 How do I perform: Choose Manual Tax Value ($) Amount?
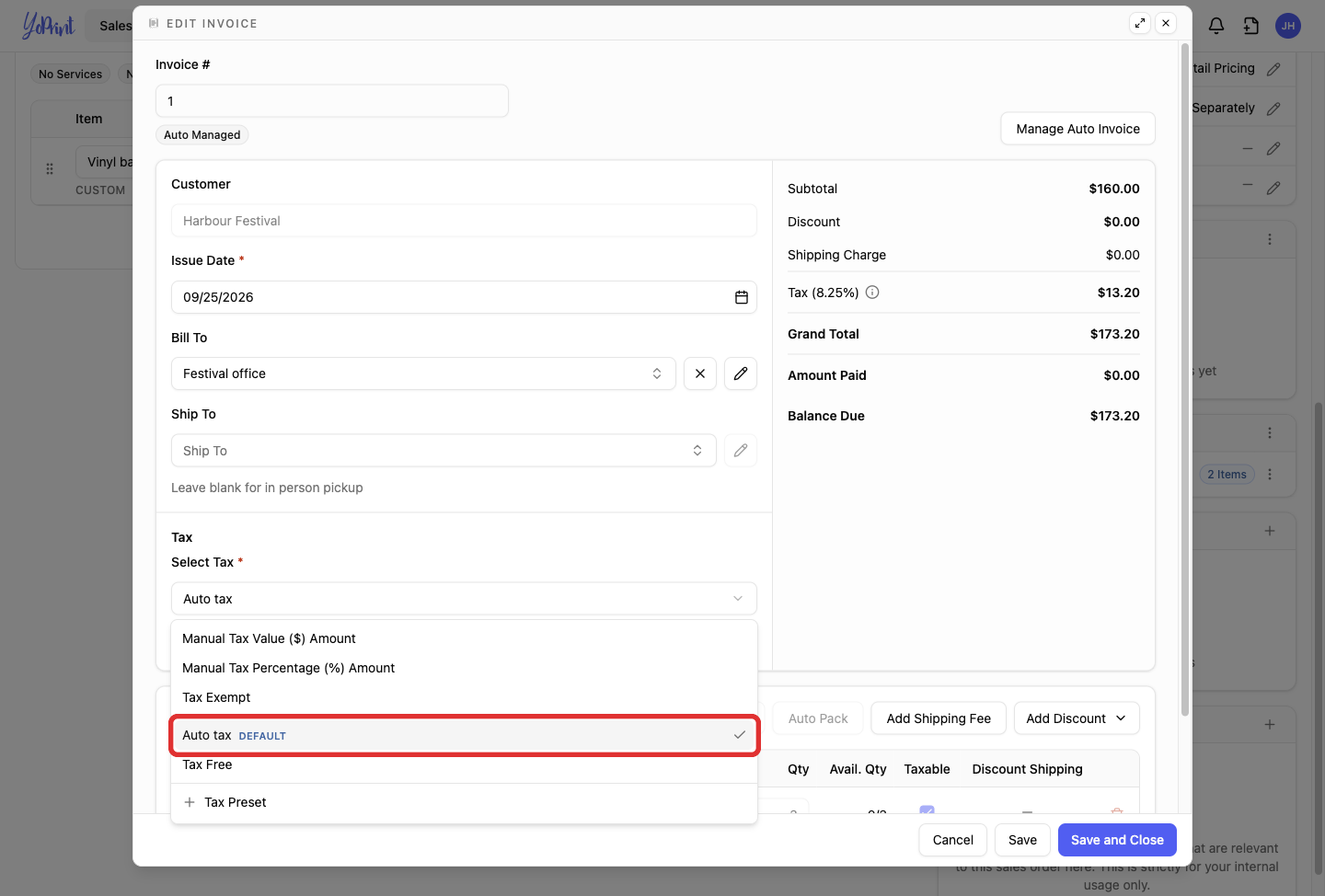click(x=464, y=638)
